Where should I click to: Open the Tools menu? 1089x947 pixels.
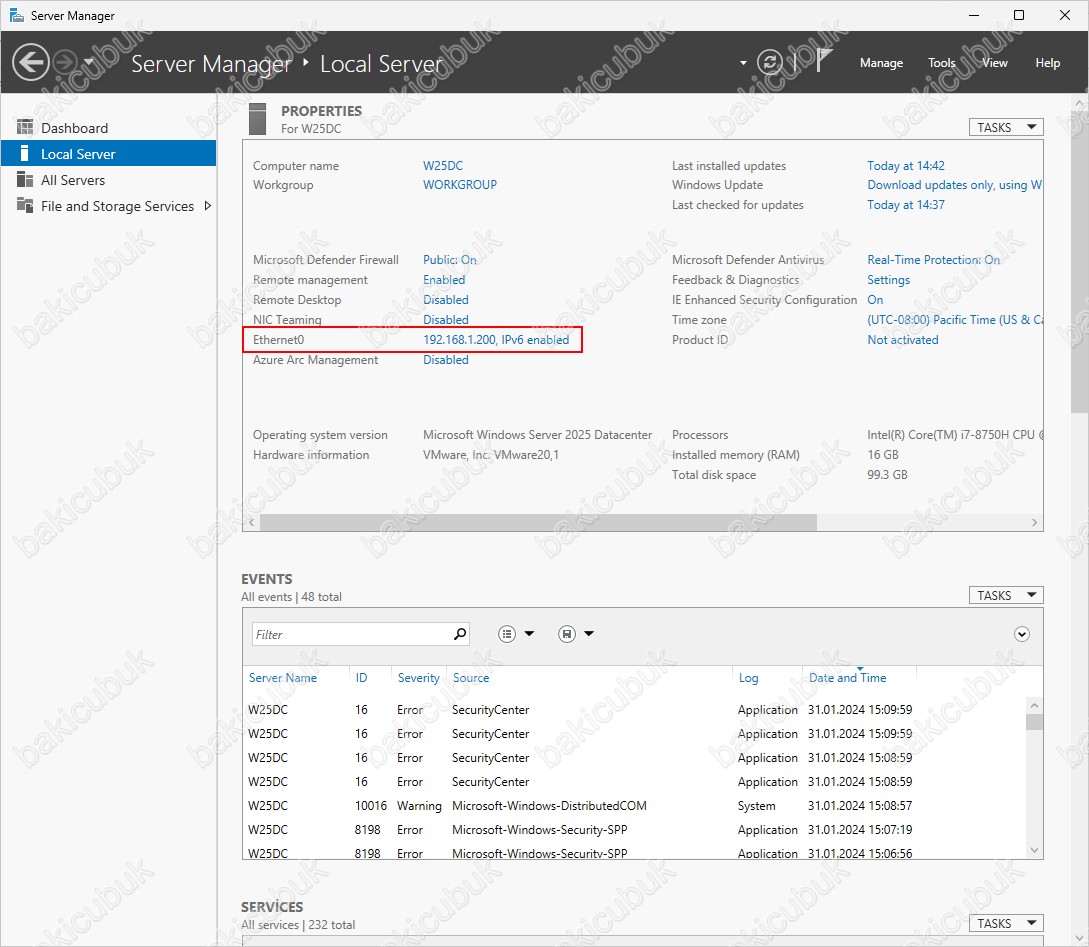tap(942, 62)
